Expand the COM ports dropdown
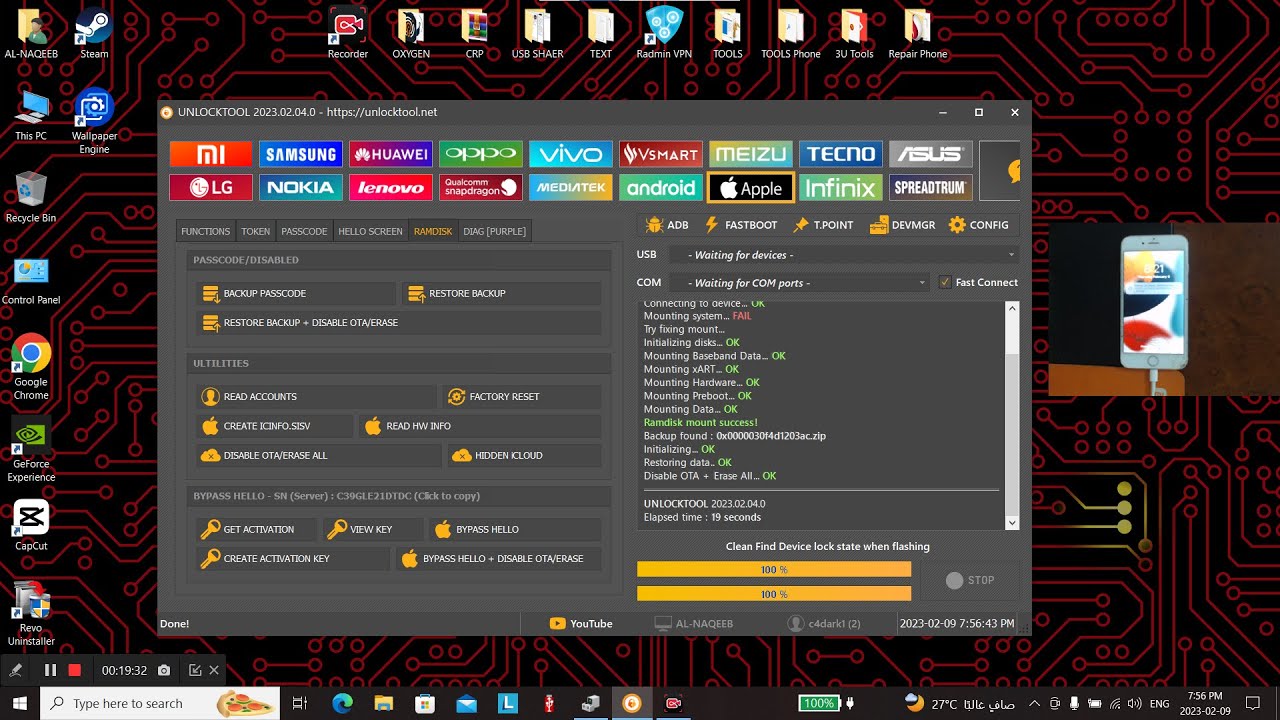Screen dimensions: 1280x720 pos(799,283)
